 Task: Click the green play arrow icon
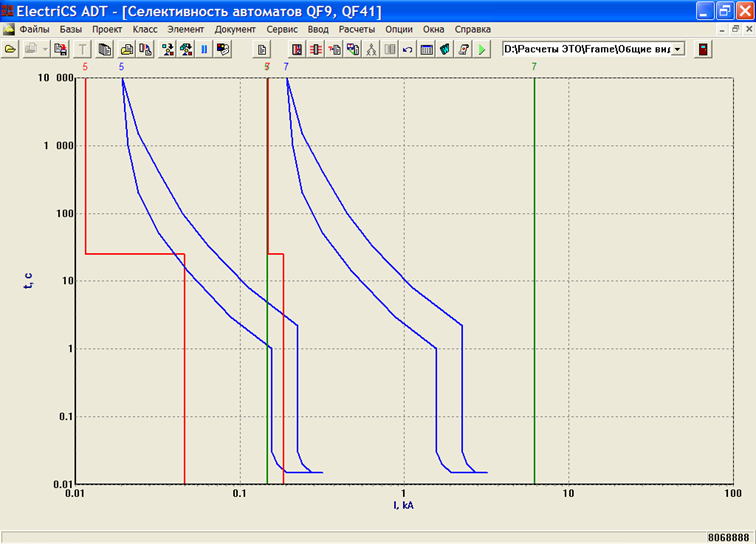point(483,48)
